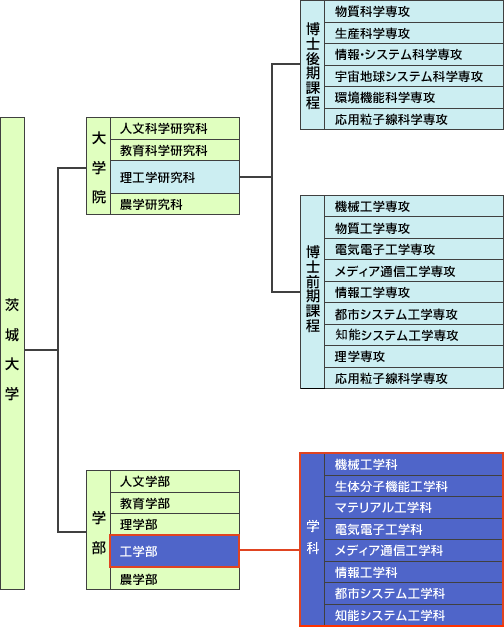
Task: Select 機械工学科 in the blue department list
Action: tap(414, 465)
